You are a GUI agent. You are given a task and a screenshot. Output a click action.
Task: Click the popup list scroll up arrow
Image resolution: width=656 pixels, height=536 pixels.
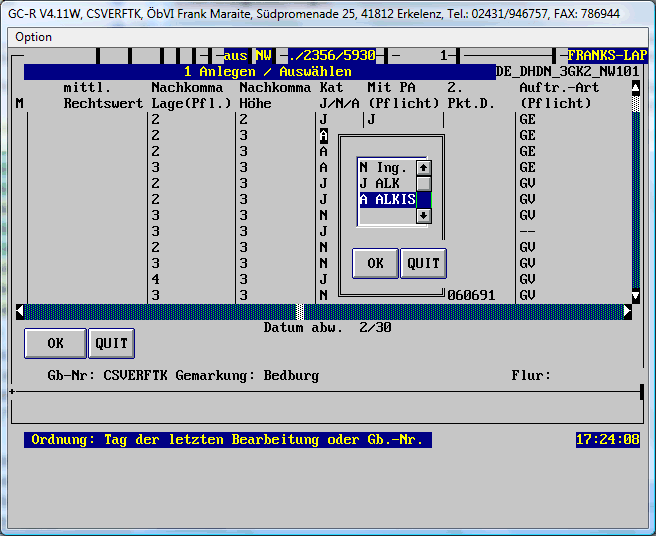[x=424, y=168]
